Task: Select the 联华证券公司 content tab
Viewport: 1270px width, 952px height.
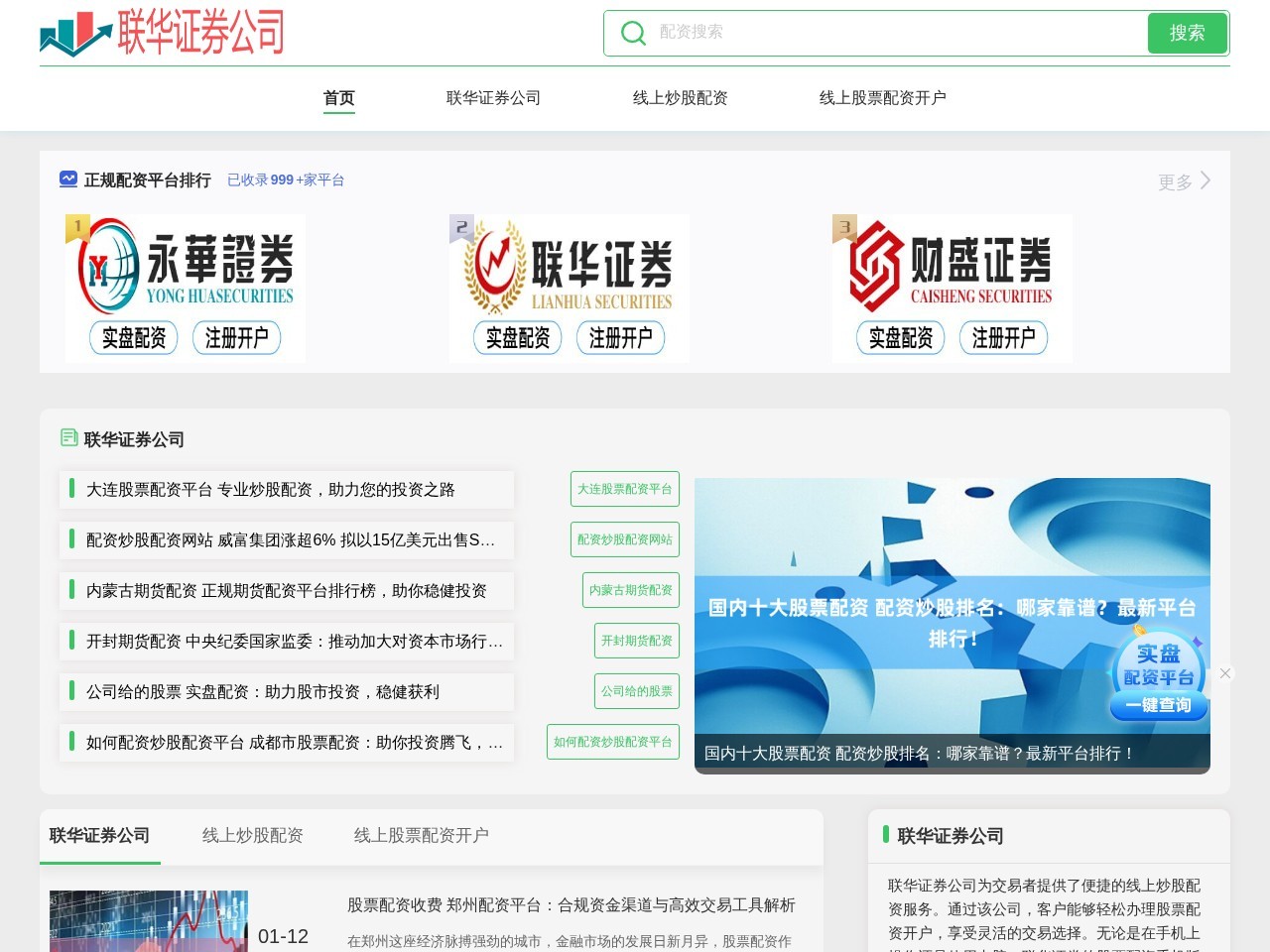Action: tap(99, 836)
